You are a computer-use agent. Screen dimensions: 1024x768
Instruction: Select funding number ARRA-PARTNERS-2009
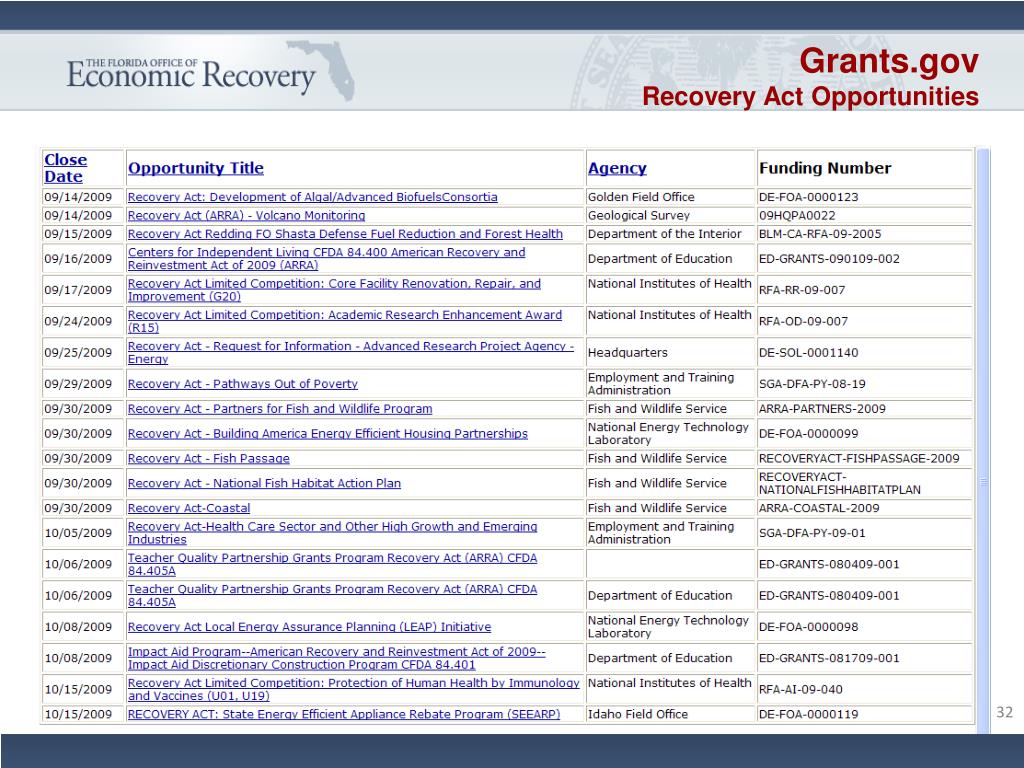tap(822, 409)
